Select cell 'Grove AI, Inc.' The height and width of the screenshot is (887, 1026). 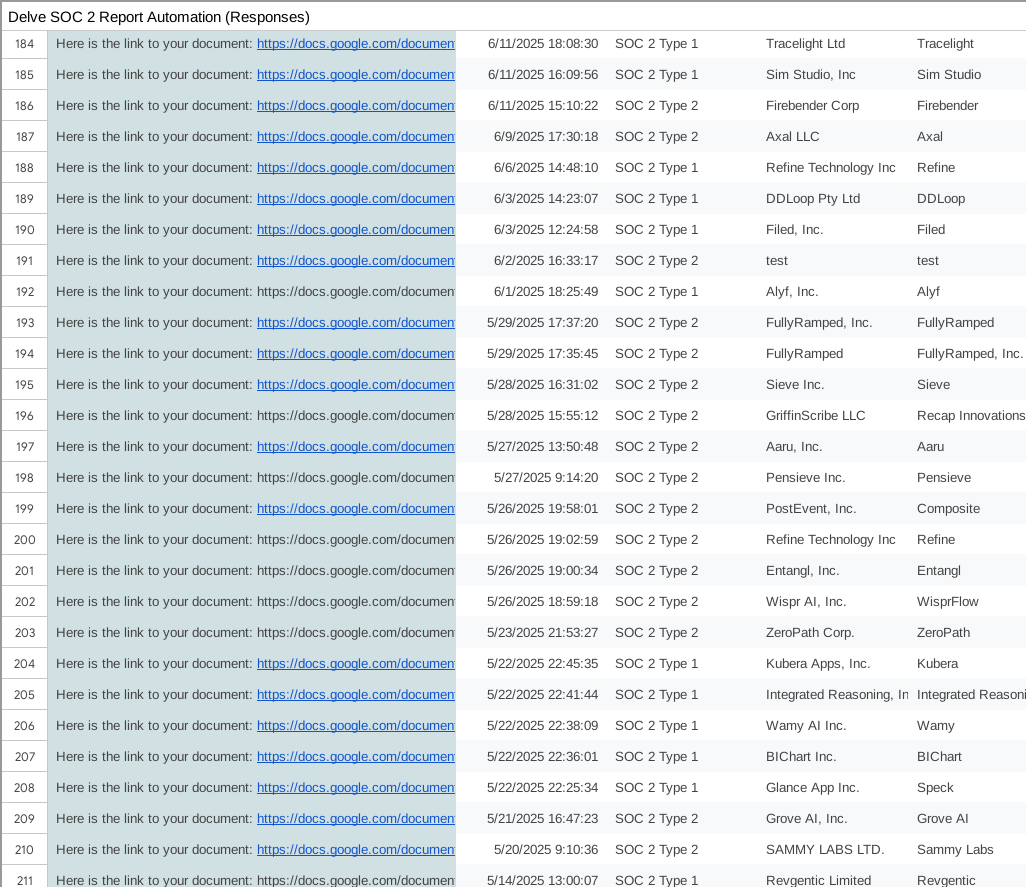coord(806,818)
